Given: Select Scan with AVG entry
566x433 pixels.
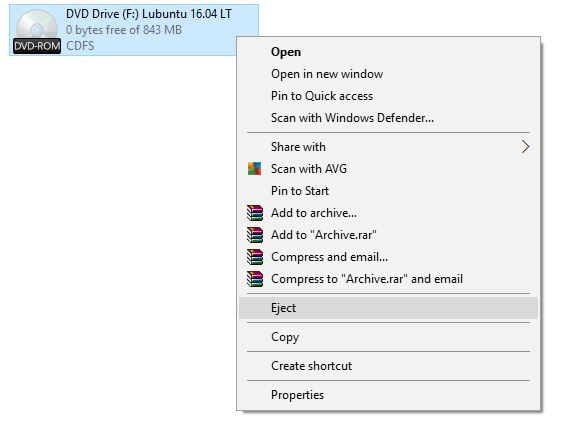Looking at the screenshot, I should [388, 169].
